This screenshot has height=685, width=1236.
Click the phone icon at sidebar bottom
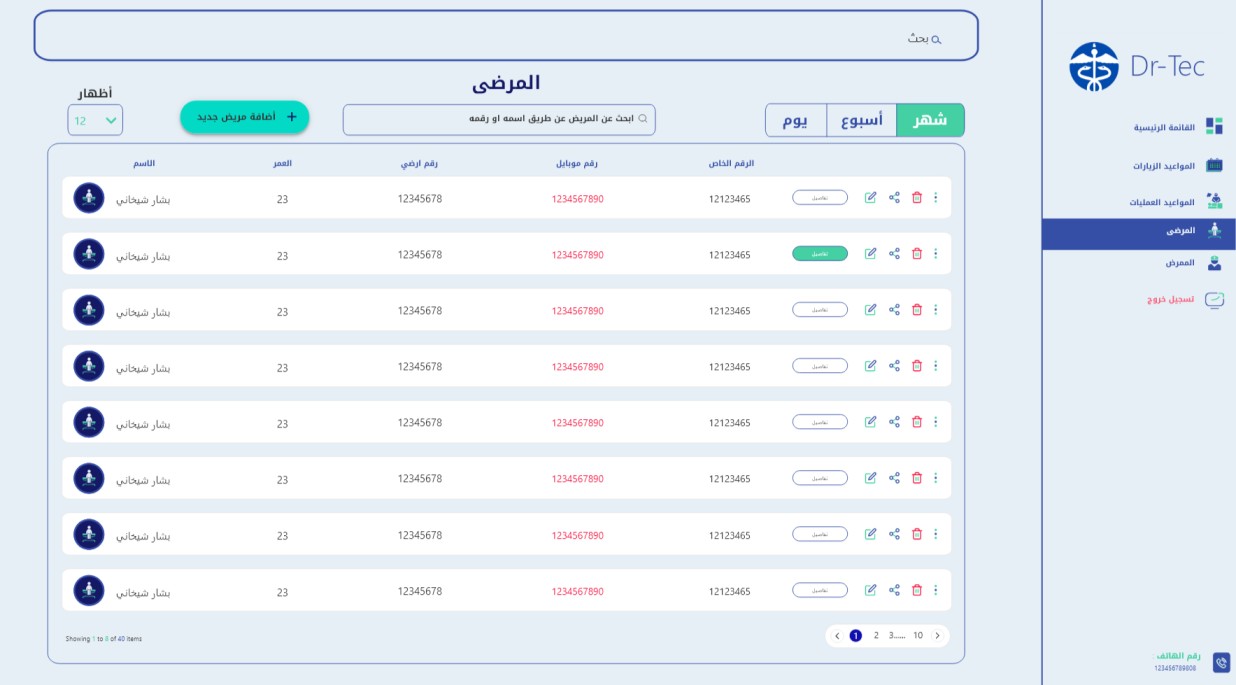coord(1221,662)
